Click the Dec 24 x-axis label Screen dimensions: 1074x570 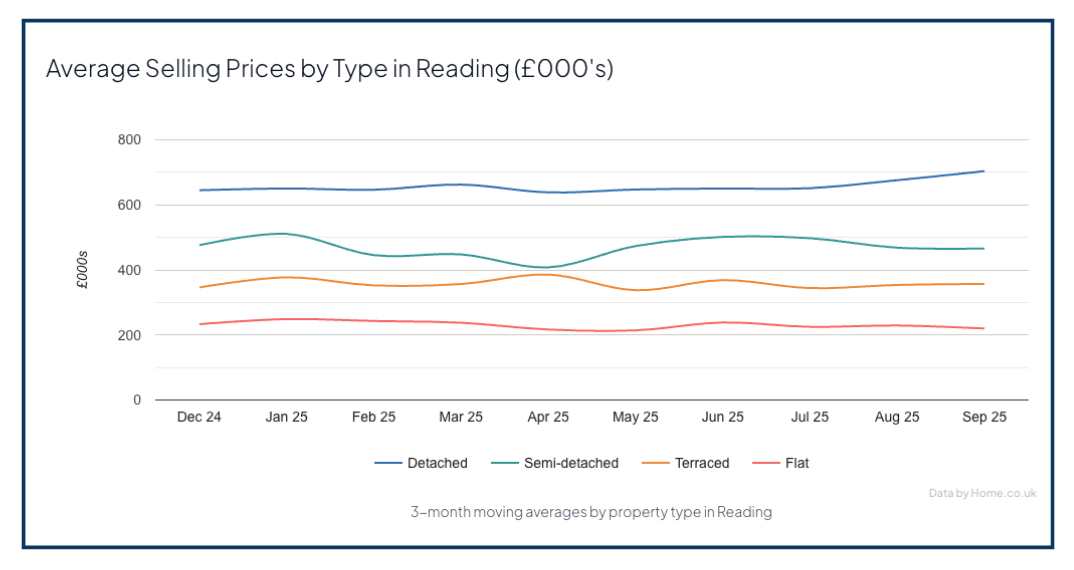pyautogui.click(x=199, y=418)
